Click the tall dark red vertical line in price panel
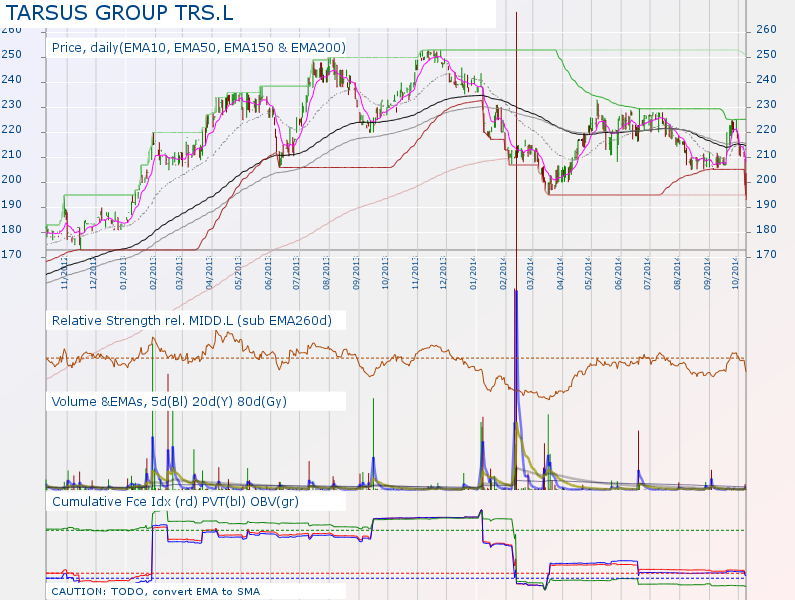 click(x=516, y=100)
